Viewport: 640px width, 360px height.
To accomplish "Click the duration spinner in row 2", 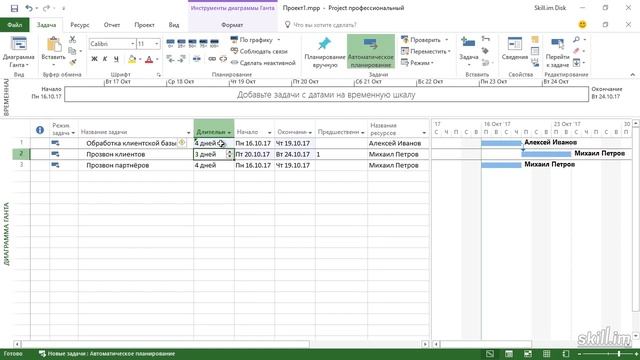I will (x=229, y=154).
